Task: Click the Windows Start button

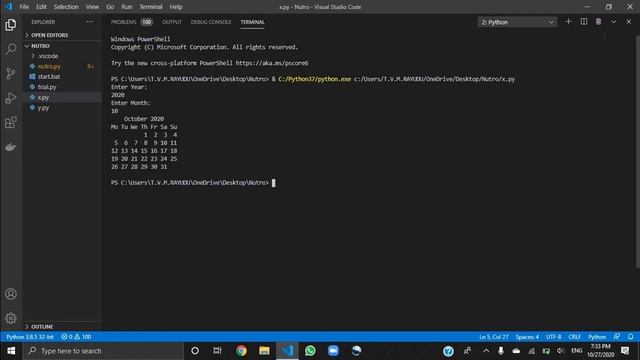Action: click(11, 351)
